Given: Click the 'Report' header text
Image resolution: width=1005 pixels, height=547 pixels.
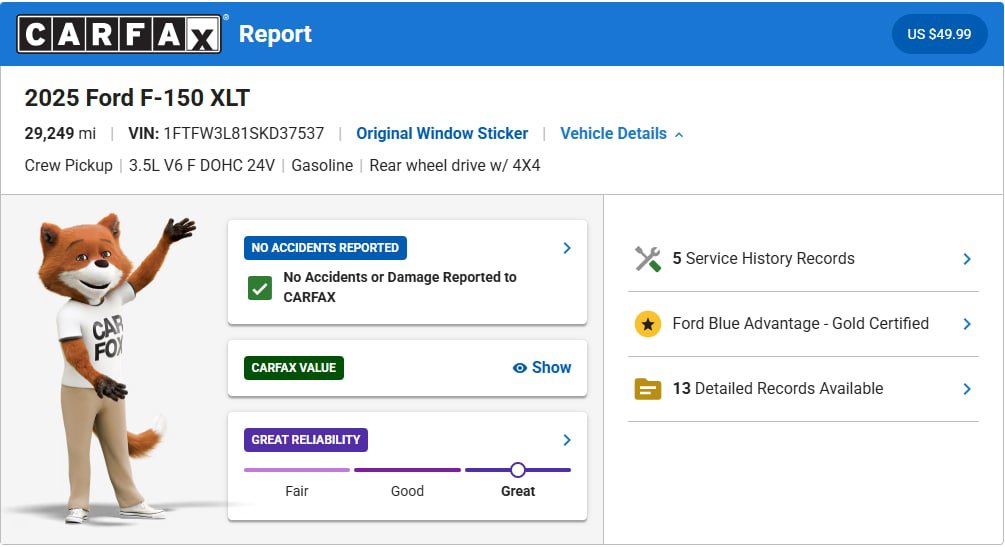Looking at the screenshot, I should 275,34.
